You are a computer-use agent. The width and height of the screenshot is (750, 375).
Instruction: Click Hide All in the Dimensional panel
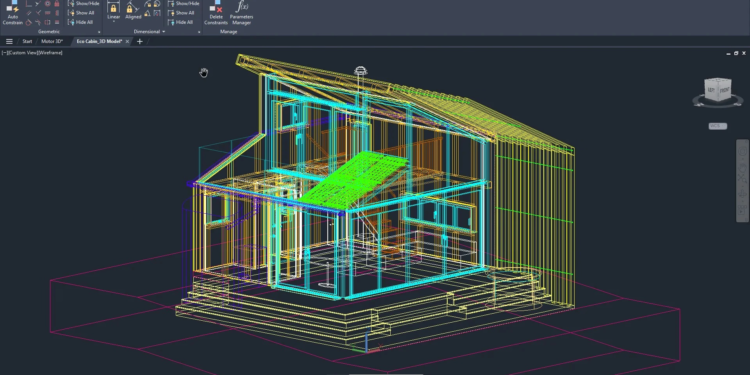click(x=180, y=22)
